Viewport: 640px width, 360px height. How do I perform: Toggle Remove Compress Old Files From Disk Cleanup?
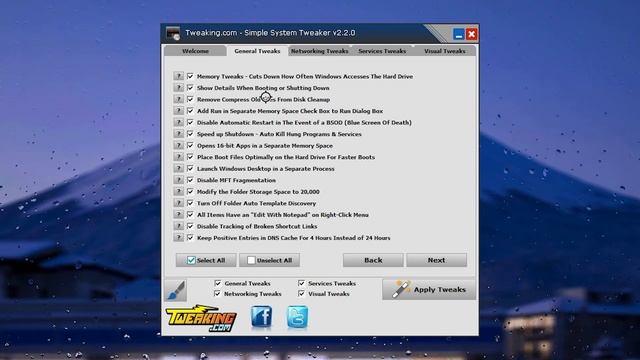click(190, 99)
